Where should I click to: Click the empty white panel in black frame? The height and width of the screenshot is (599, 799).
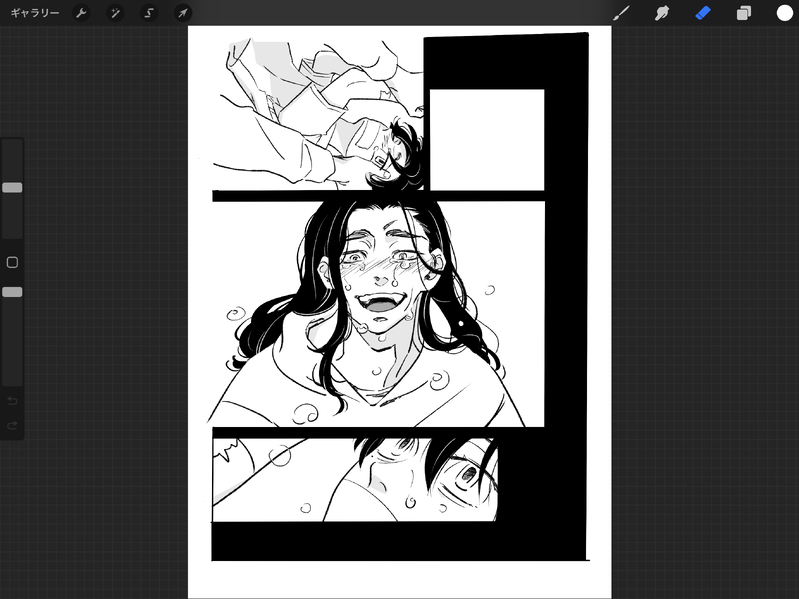click(x=487, y=140)
